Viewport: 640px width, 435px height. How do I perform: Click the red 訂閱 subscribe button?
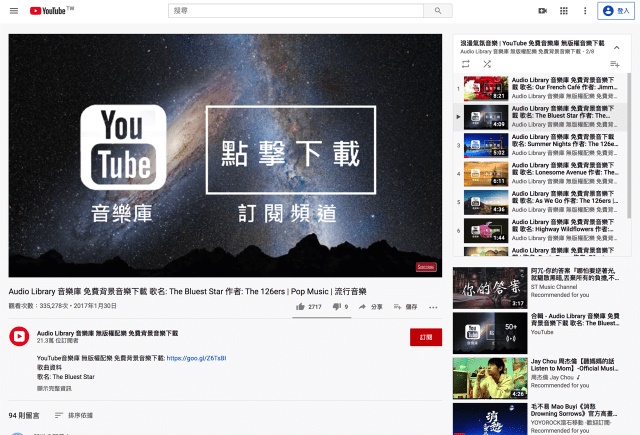pyautogui.click(x=426, y=337)
